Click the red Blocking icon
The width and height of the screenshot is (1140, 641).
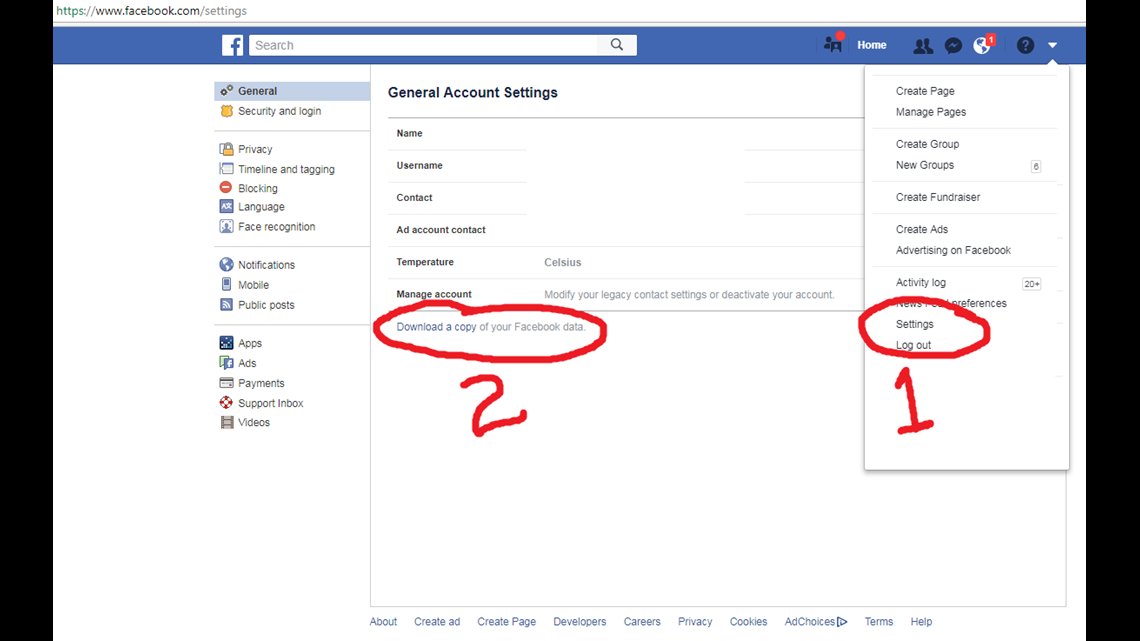click(x=226, y=188)
